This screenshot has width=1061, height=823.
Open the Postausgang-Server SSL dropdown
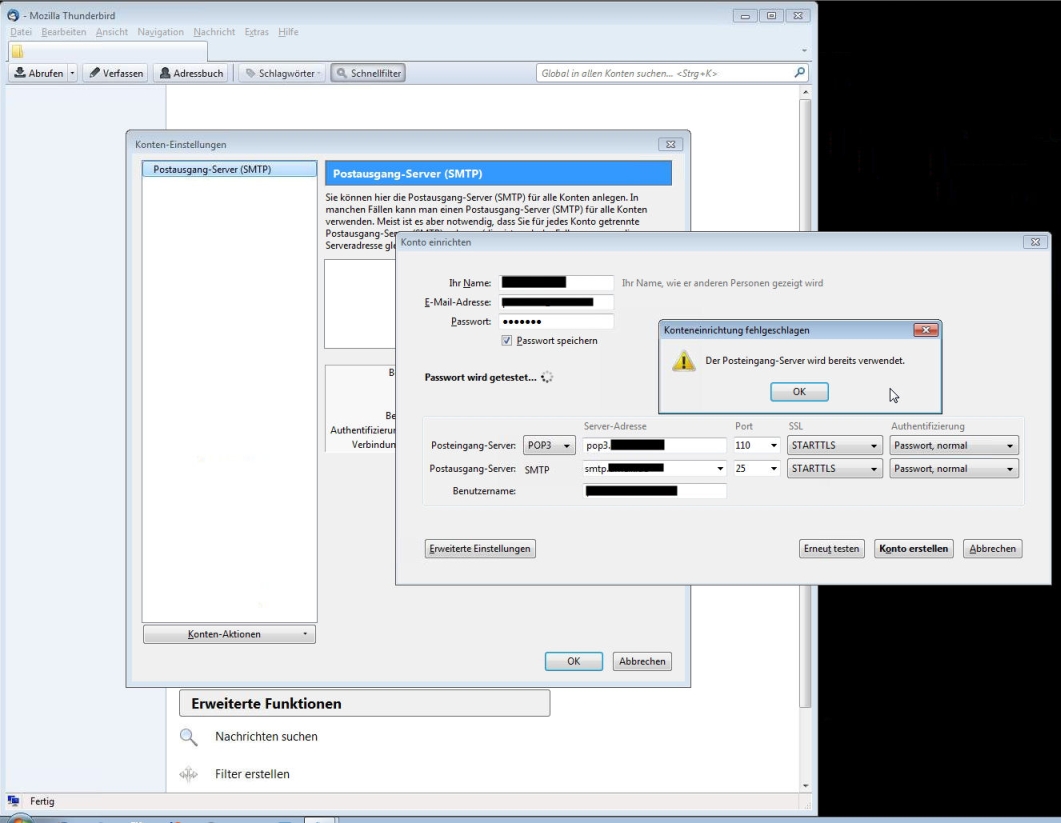click(x=834, y=468)
